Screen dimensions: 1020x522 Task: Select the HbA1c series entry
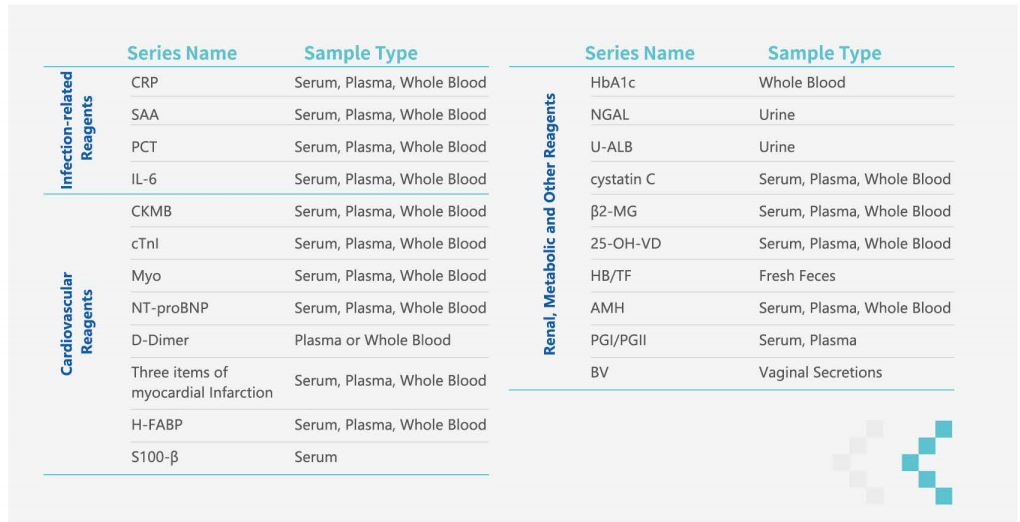tap(614, 83)
